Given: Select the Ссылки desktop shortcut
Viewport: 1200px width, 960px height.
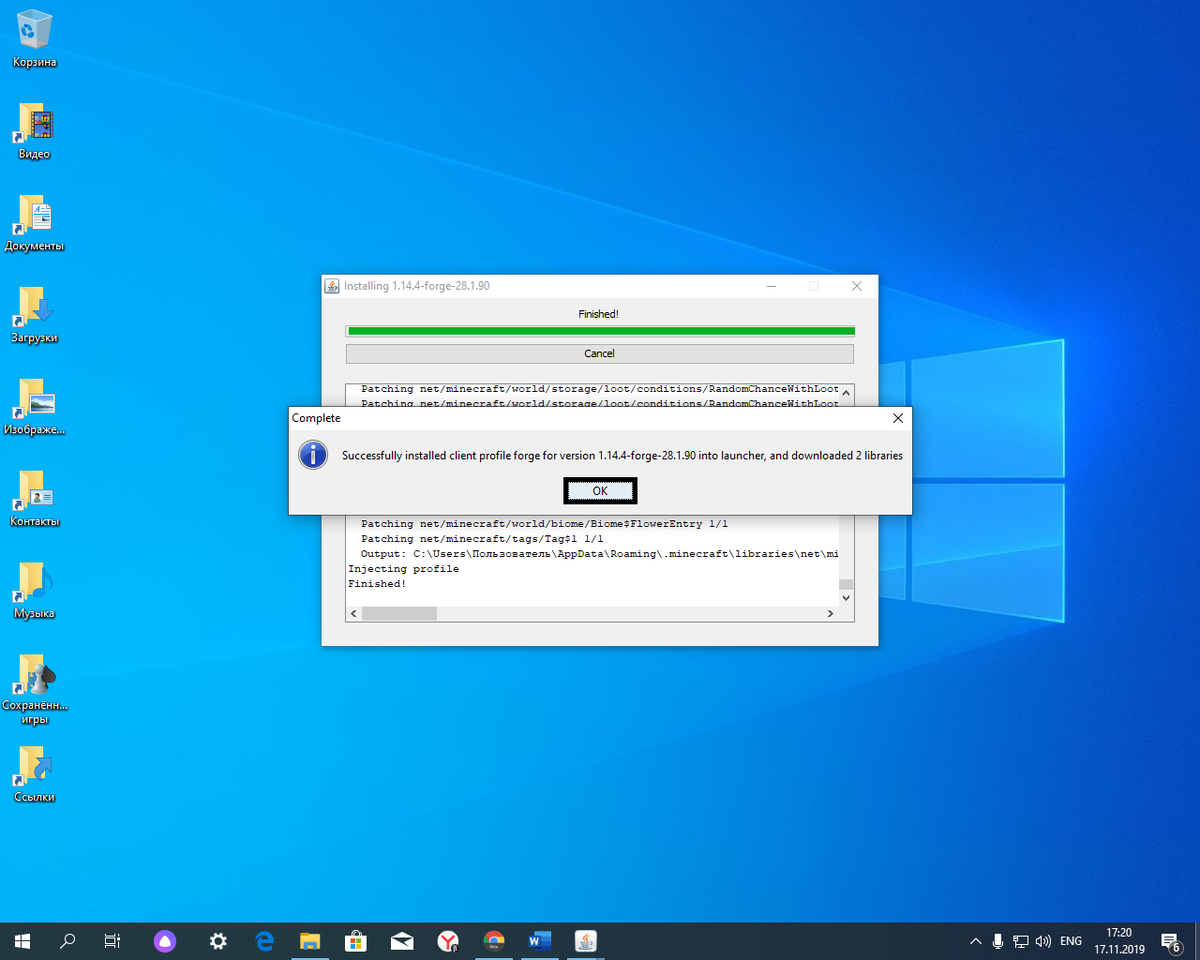Looking at the screenshot, I should click(x=34, y=776).
